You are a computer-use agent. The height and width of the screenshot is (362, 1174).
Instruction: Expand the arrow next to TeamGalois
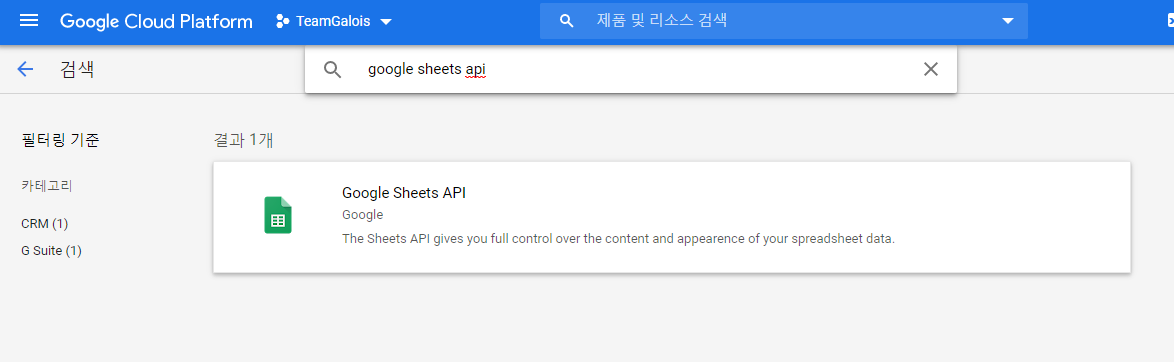[386, 22]
